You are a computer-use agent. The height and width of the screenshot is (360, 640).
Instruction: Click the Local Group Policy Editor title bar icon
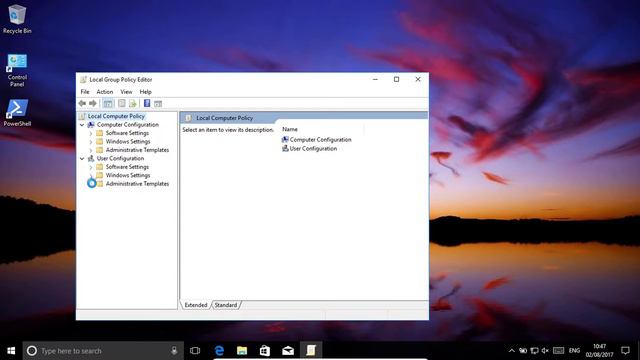[83, 80]
